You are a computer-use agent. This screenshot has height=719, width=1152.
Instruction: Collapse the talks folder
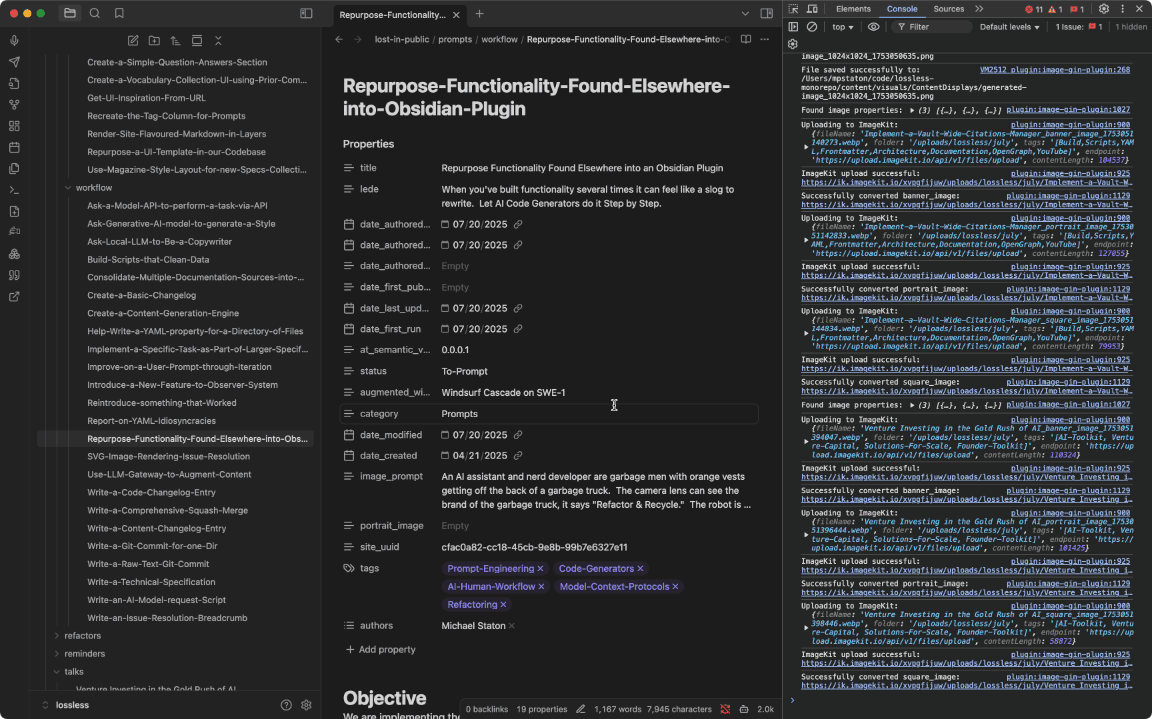[x=57, y=672]
